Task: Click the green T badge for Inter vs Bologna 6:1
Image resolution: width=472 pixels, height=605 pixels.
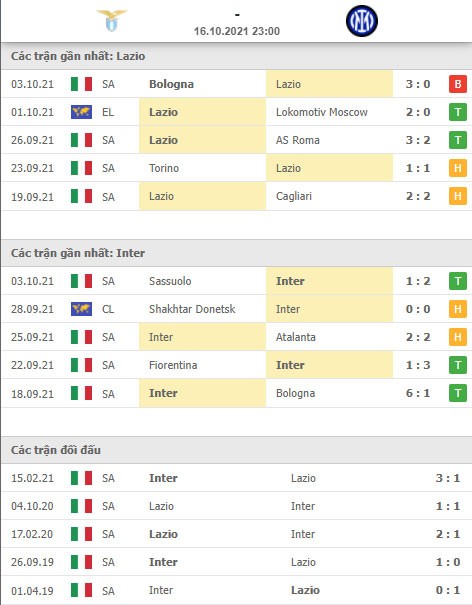Action: [458, 393]
